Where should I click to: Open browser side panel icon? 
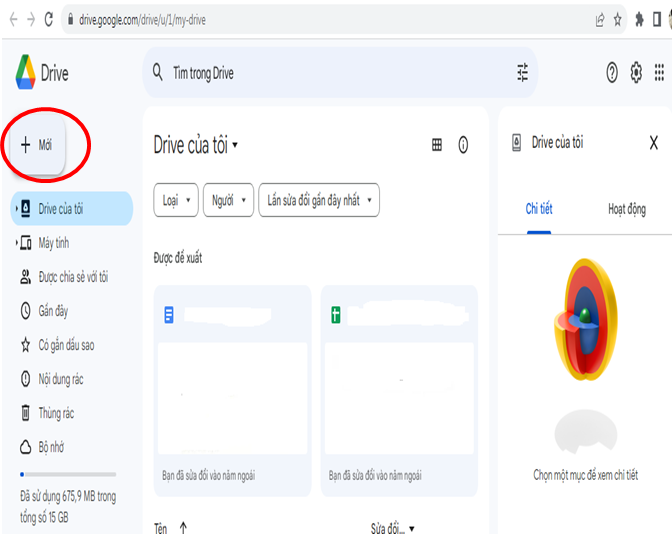657,19
